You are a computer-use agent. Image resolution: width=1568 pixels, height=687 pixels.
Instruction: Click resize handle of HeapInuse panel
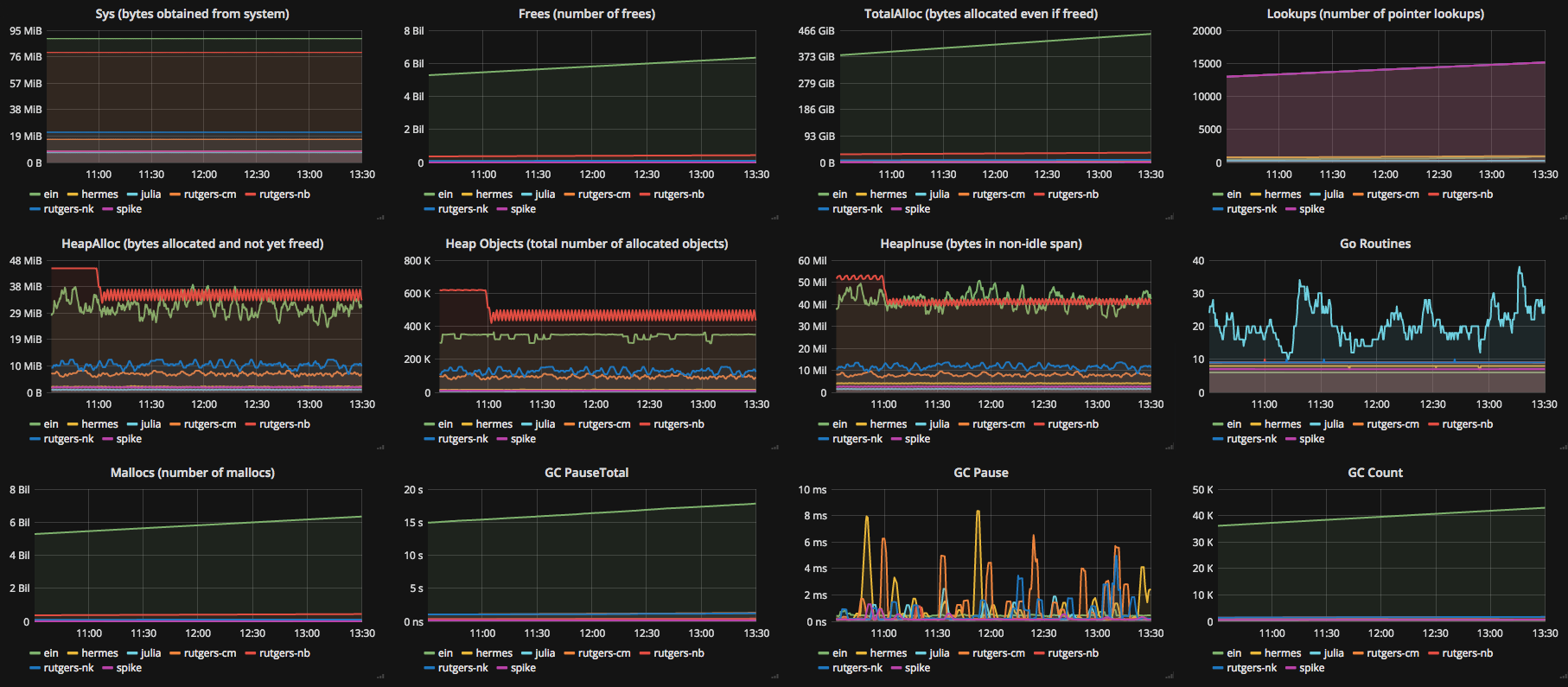(1169, 448)
